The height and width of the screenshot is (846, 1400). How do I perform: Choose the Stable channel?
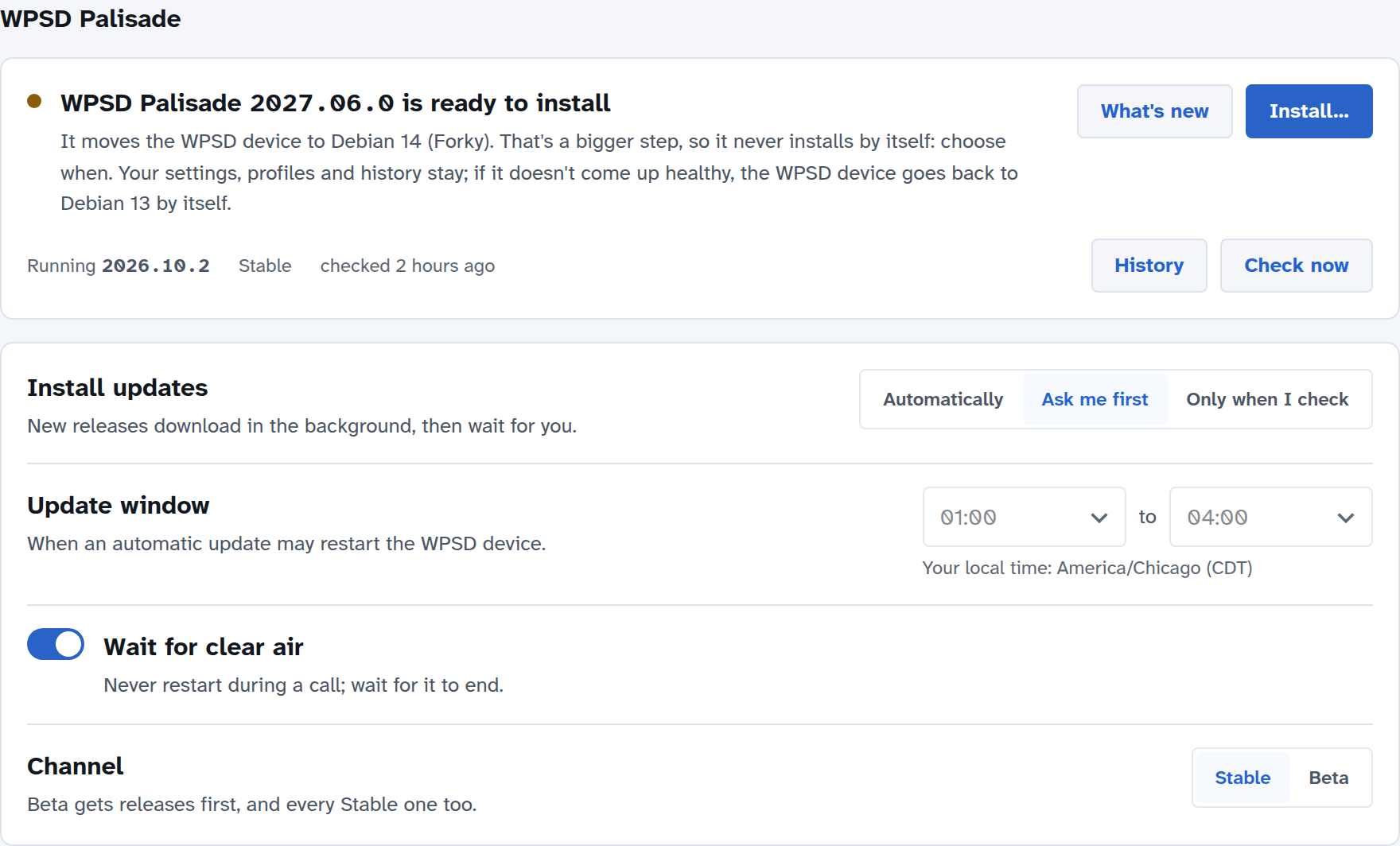pyautogui.click(x=1242, y=778)
